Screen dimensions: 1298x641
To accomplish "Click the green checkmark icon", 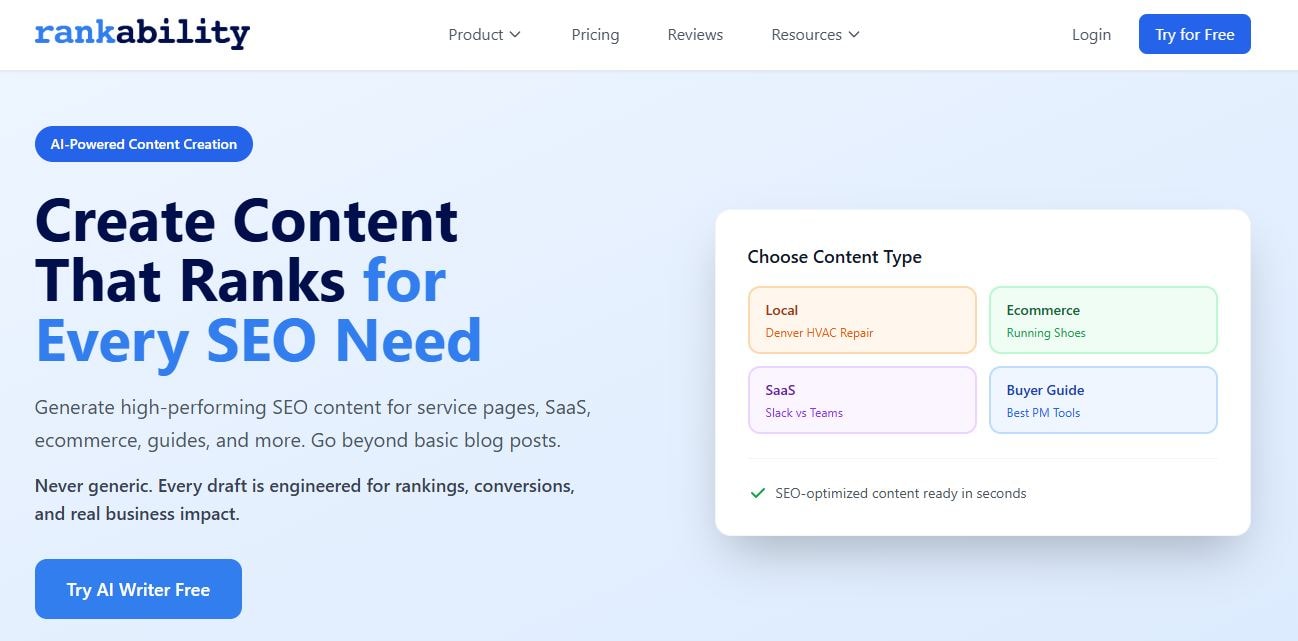I will (758, 493).
